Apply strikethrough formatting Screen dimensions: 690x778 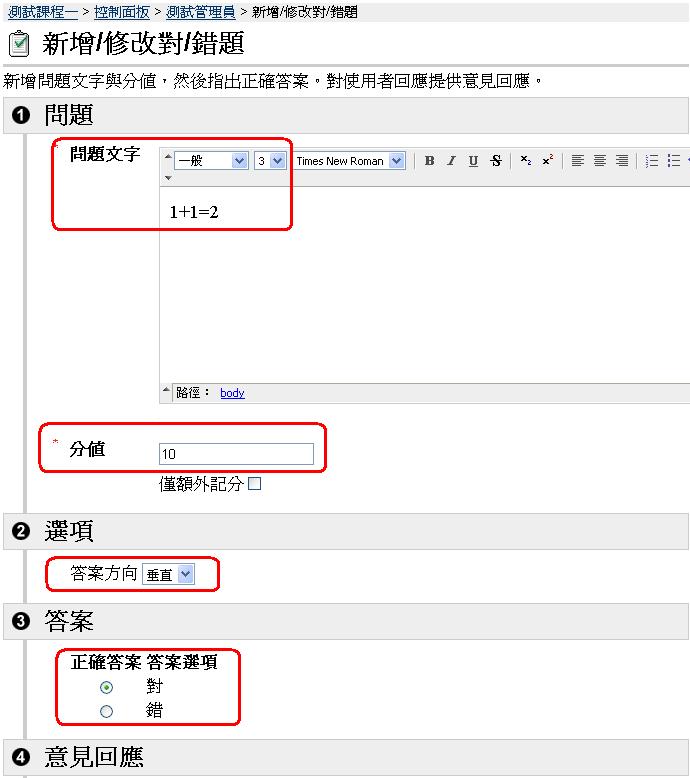[x=496, y=161]
